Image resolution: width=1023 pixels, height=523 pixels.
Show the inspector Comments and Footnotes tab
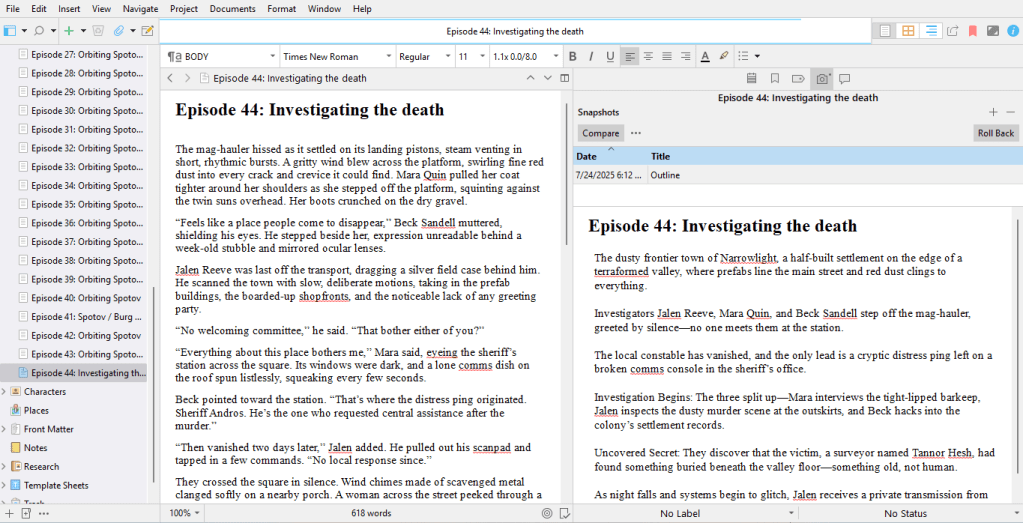844,78
